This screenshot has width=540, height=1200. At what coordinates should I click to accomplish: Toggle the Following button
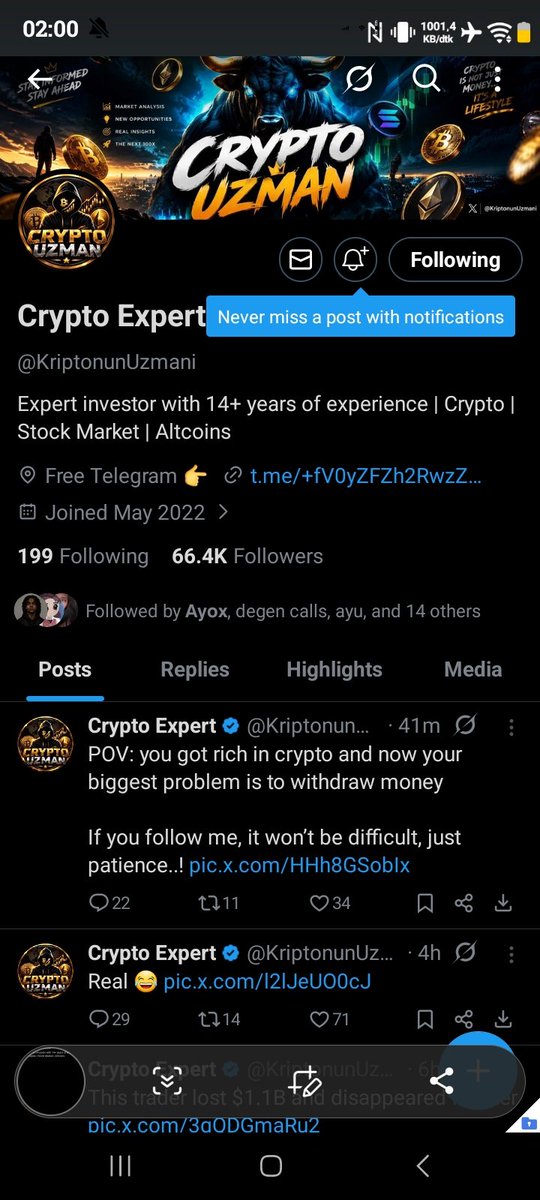coord(455,260)
